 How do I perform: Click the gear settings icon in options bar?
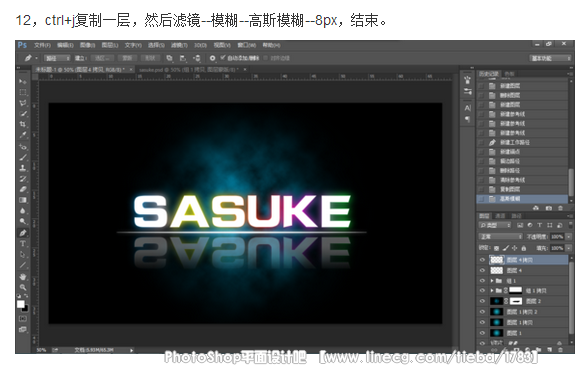212,58
